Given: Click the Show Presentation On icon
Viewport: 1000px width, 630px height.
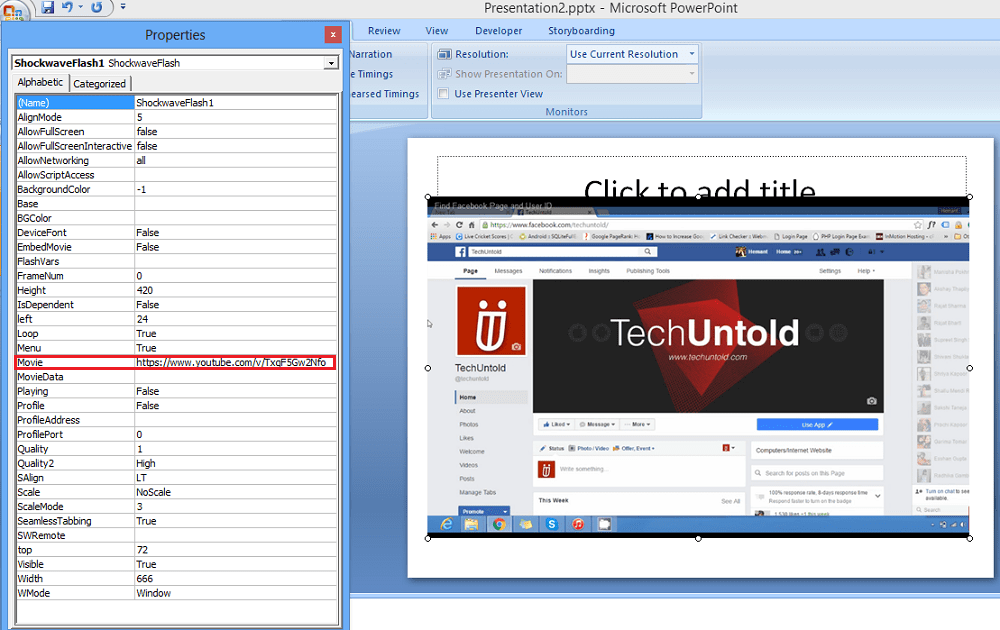Looking at the screenshot, I should [444, 74].
